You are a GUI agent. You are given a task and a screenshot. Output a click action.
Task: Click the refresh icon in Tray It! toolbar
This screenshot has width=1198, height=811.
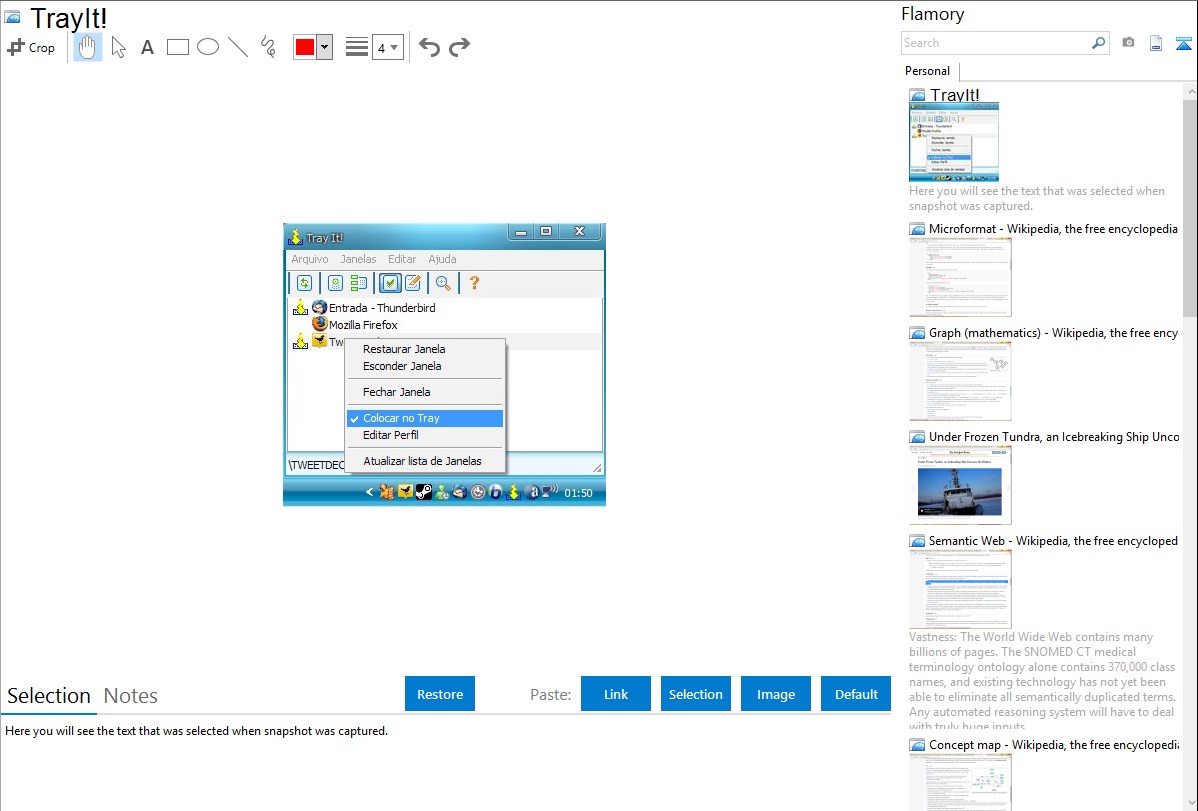click(305, 283)
